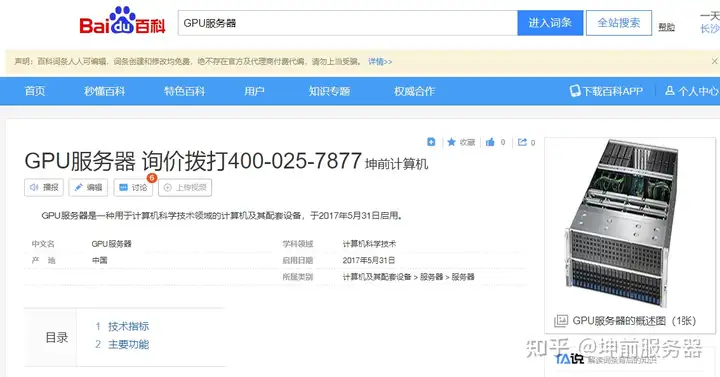
Task: Focus the search field containing GPU服务器
Action: pyautogui.click(x=348, y=23)
